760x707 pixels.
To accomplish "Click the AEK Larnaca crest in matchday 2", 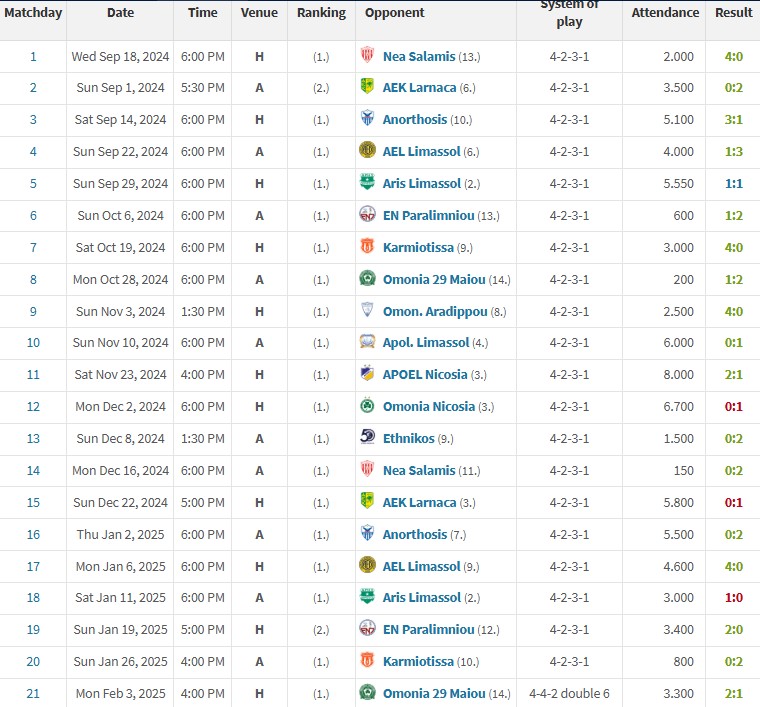I will 367,88.
